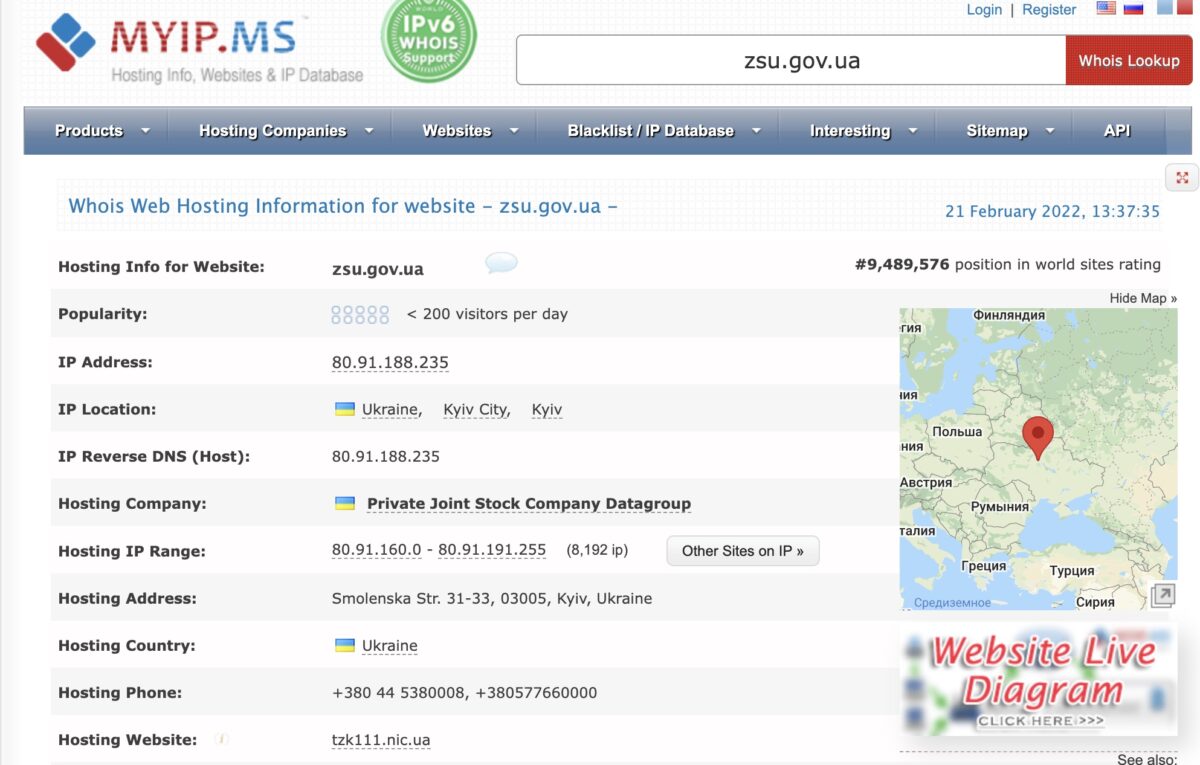The image size is (1200, 765).
Task: Open the Interesting menu
Action: [850, 130]
